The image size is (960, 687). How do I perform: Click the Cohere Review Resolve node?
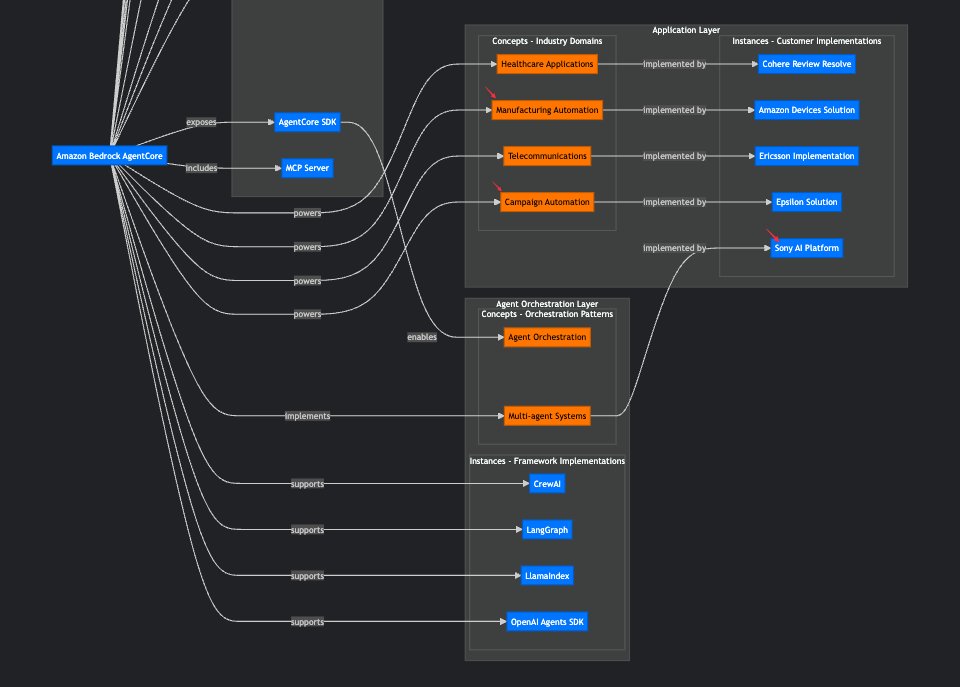806,64
